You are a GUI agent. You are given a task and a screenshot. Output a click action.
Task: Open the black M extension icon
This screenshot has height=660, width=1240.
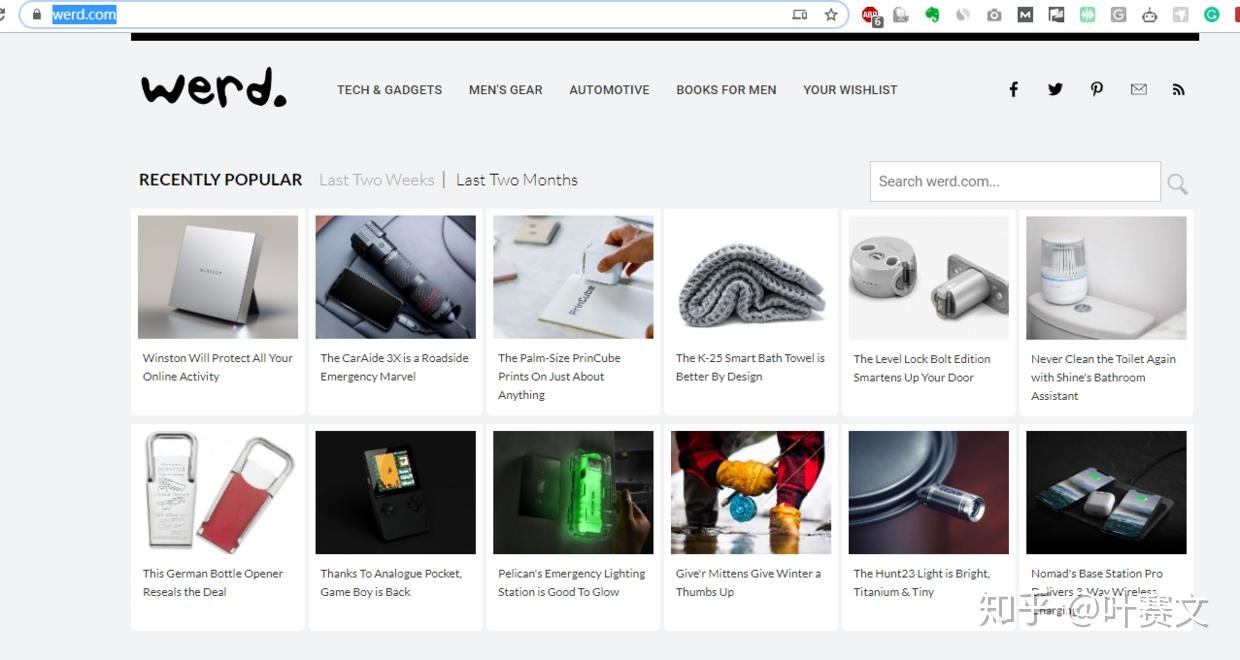pyautogui.click(x=1025, y=15)
